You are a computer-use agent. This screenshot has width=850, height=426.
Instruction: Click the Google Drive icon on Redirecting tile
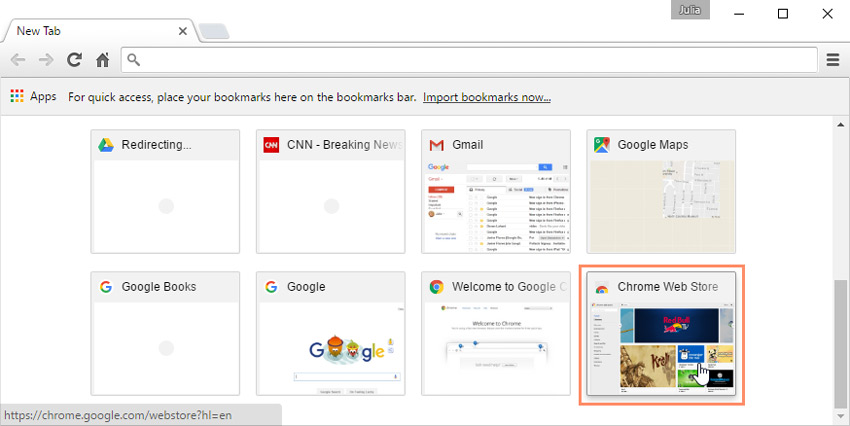point(105,145)
